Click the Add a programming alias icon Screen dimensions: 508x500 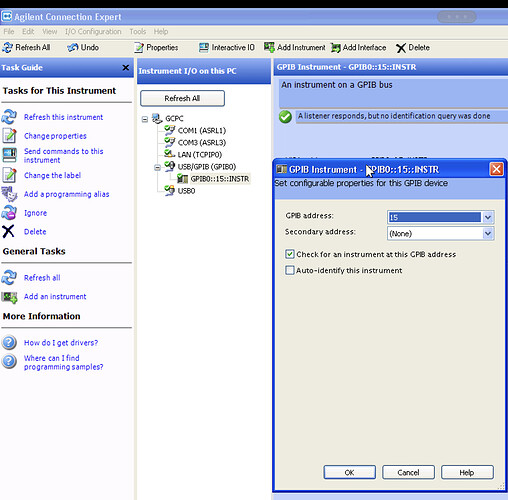click(x=9, y=194)
